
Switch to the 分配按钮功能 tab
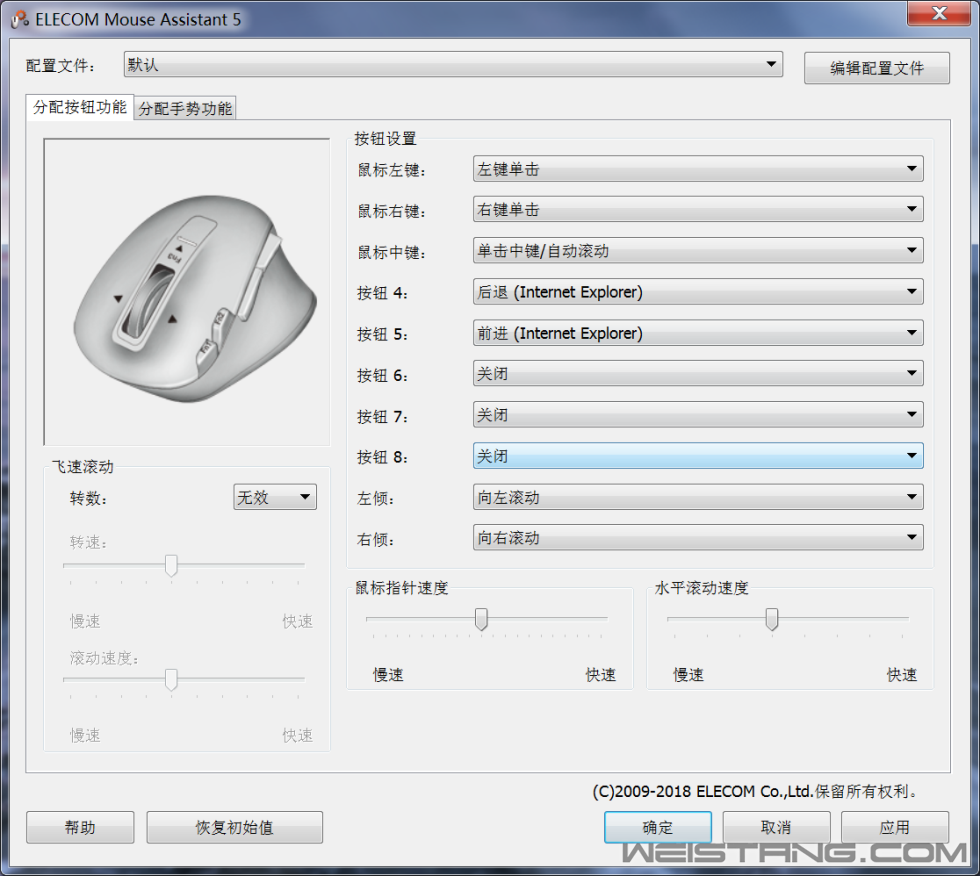79,107
